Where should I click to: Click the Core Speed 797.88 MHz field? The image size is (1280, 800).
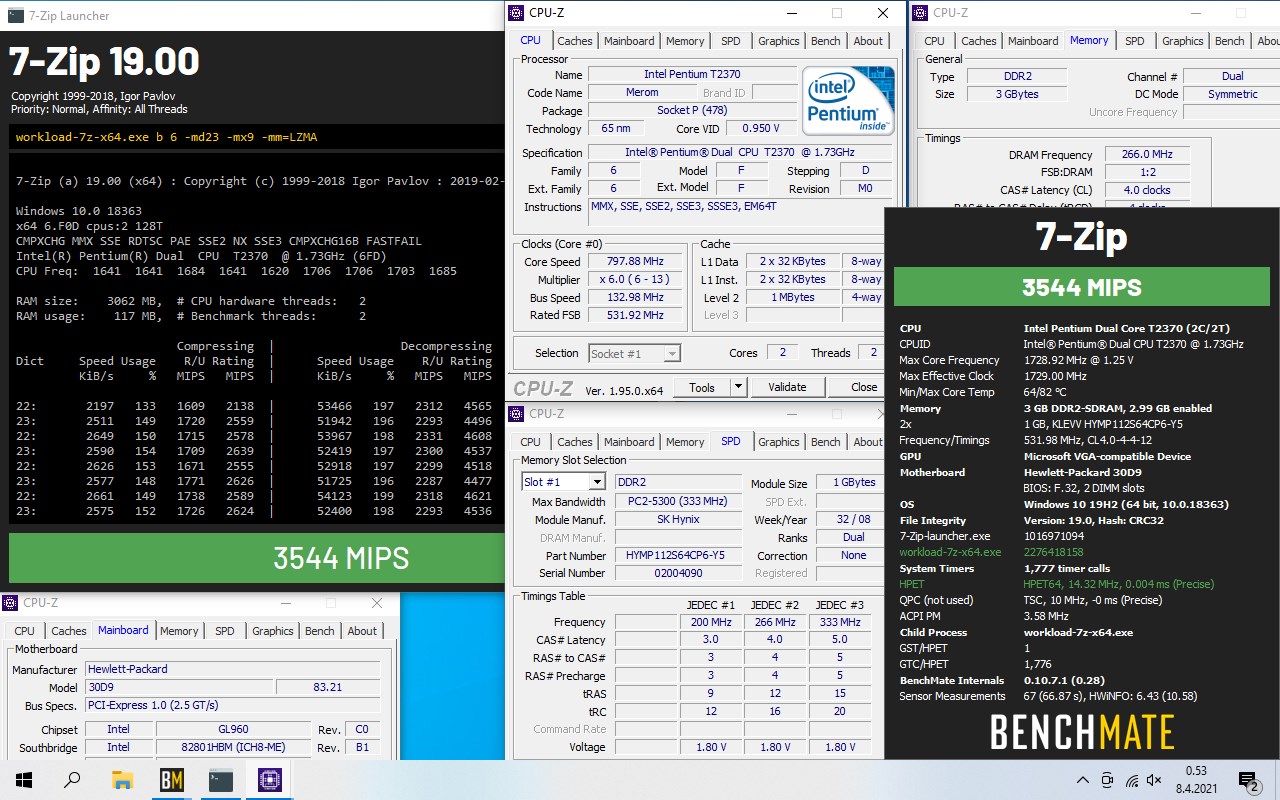point(637,262)
